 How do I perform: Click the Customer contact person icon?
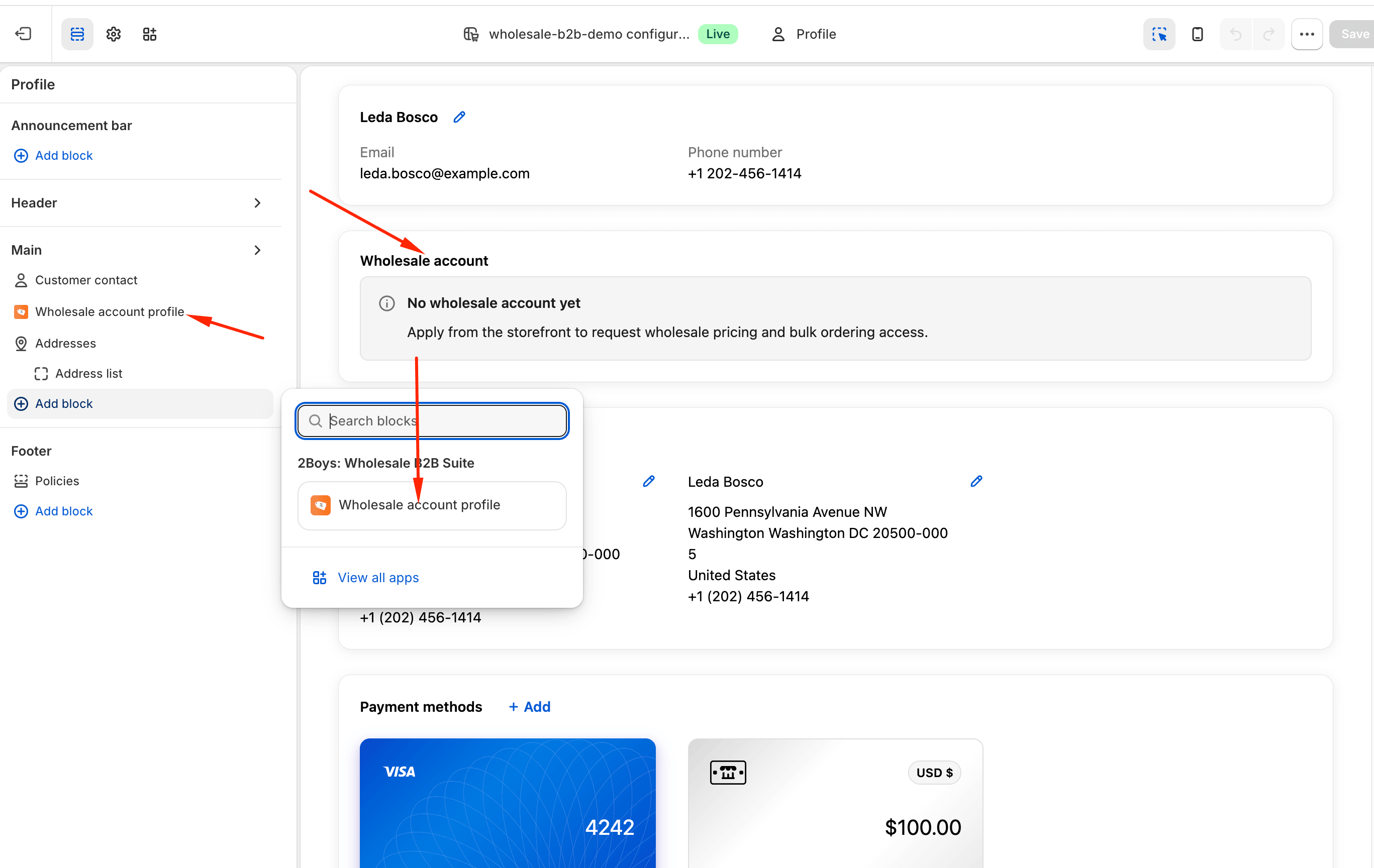pos(21,280)
